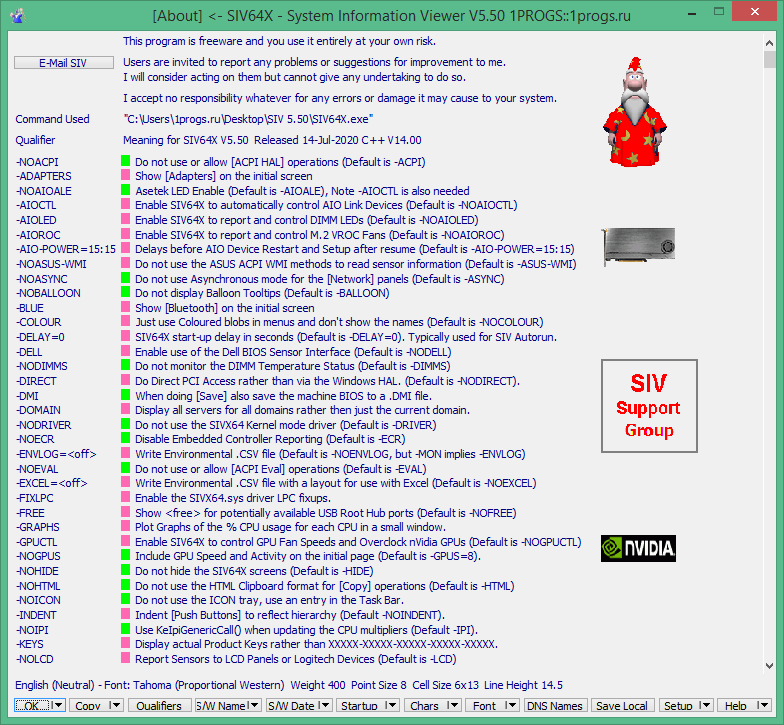Expand the Help dropdown arrow

763,706
